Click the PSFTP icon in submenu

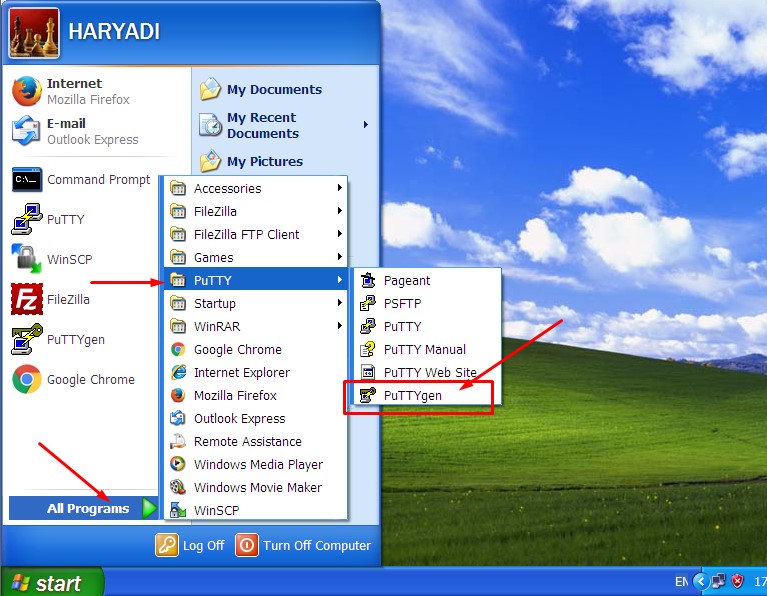click(x=367, y=304)
